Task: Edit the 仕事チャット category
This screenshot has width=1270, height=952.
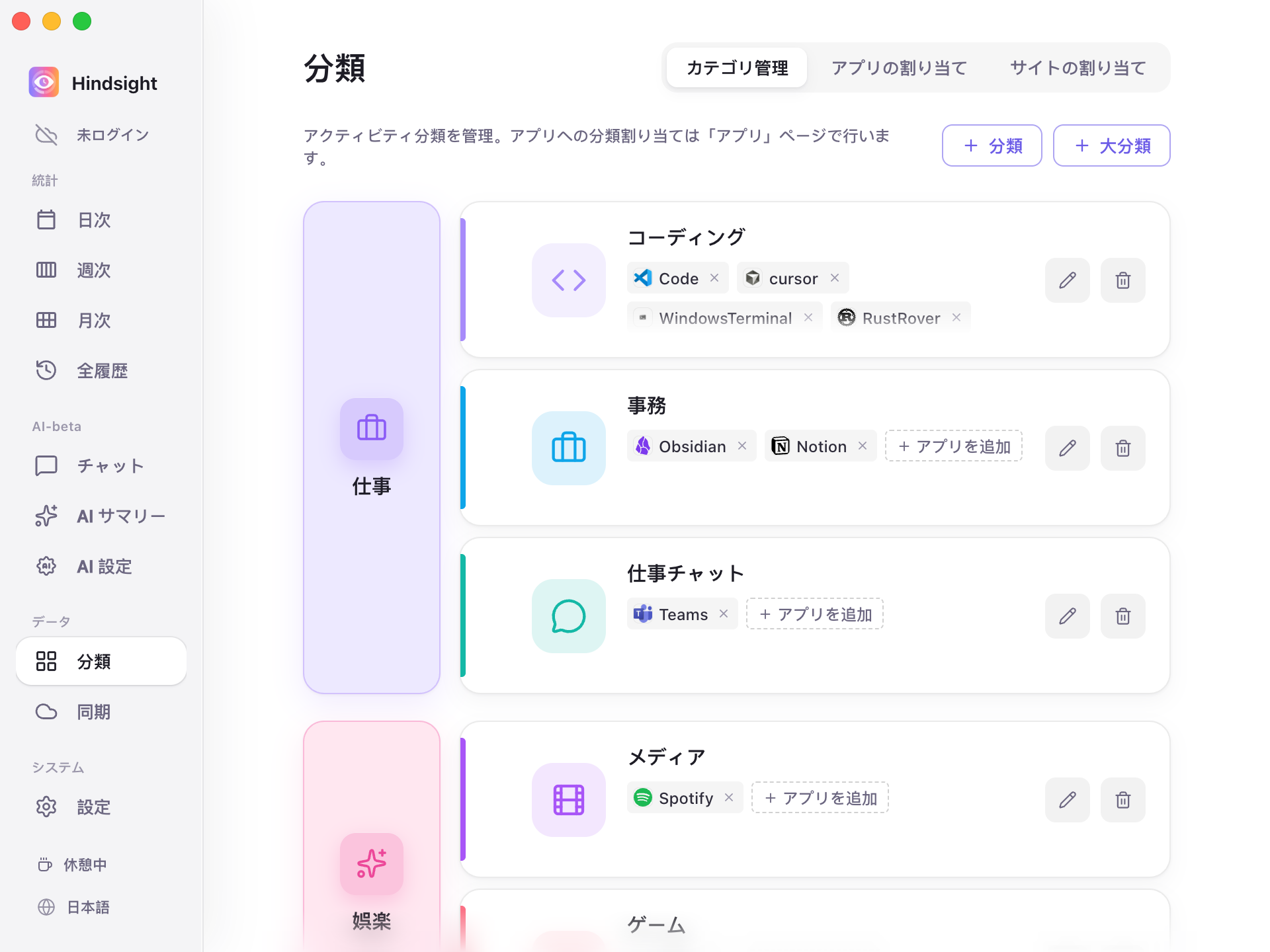Action: [1067, 616]
